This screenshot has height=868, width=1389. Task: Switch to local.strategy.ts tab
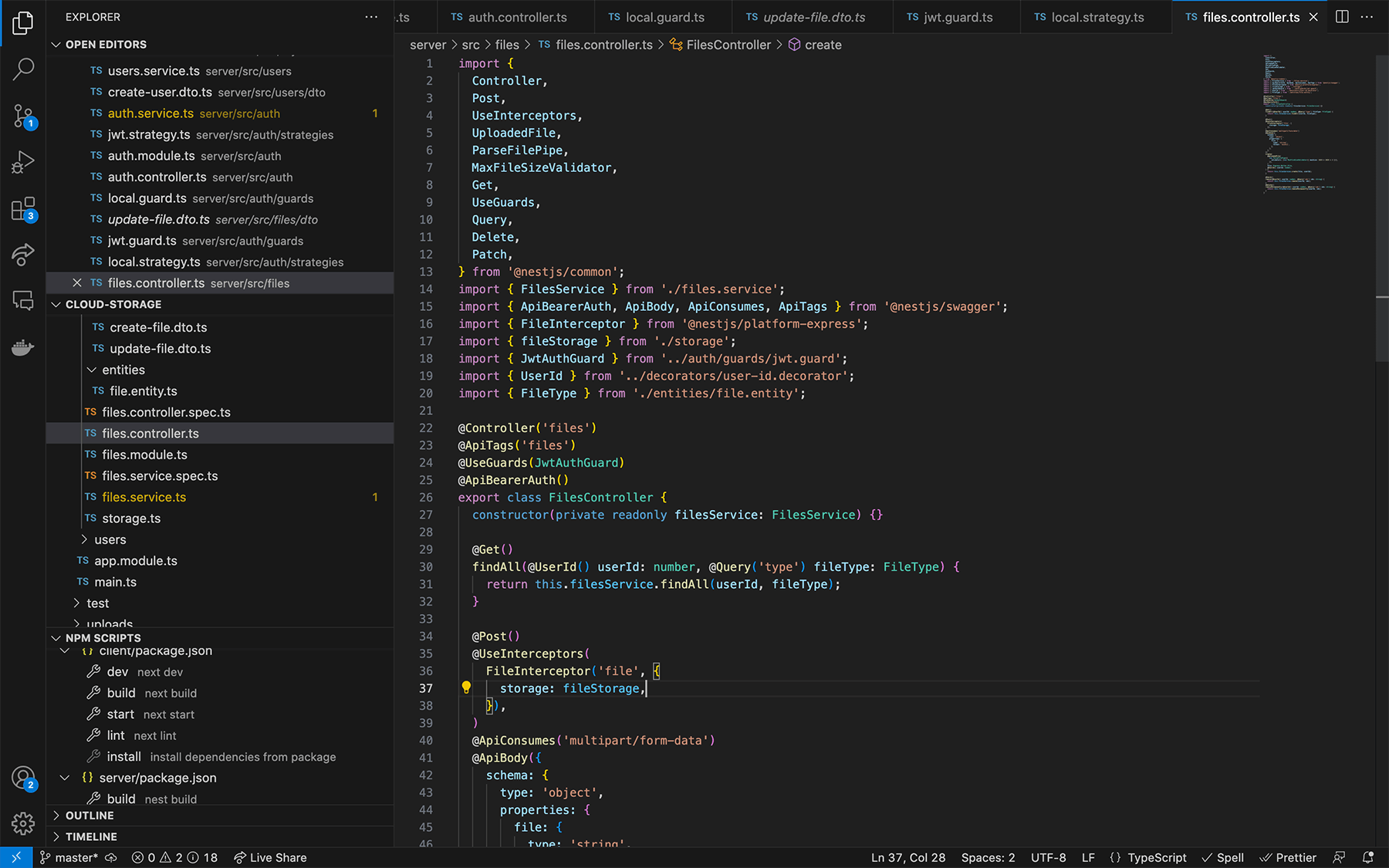(1097, 17)
